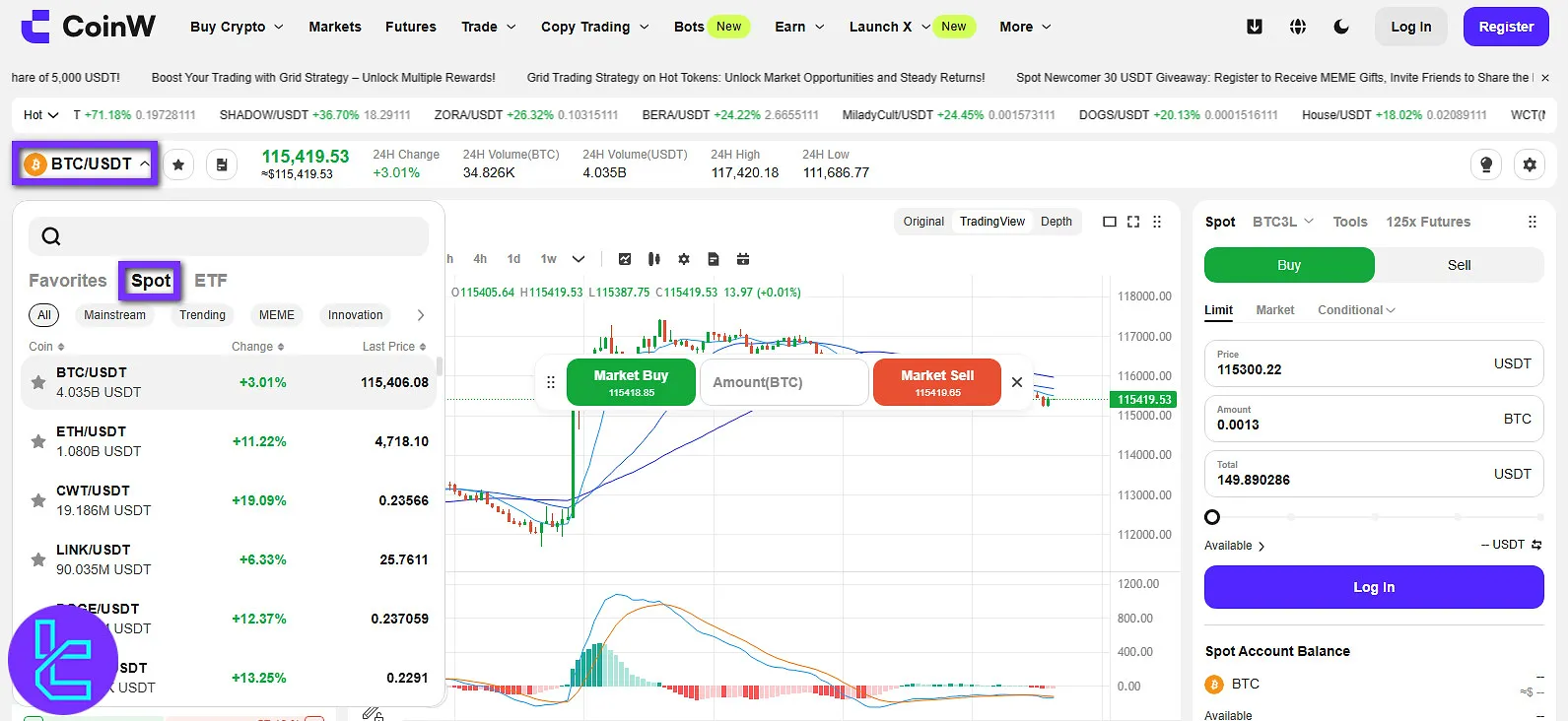Switch to Favorites tab

click(x=67, y=281)
